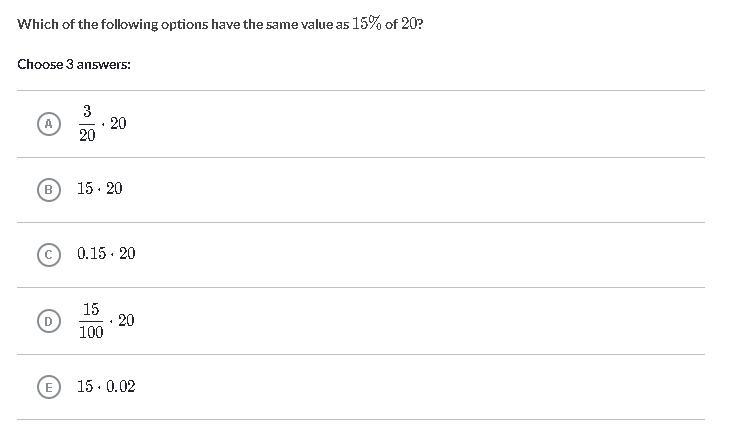Click the '0.02' number in option E
729x444 pixels.
120,386
